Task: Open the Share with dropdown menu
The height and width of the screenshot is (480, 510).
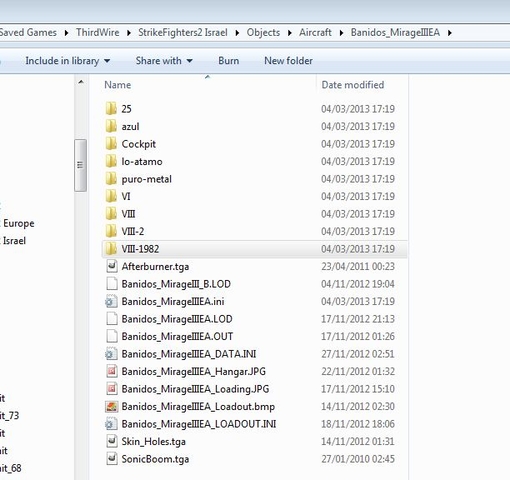Action: click(164, 61)
